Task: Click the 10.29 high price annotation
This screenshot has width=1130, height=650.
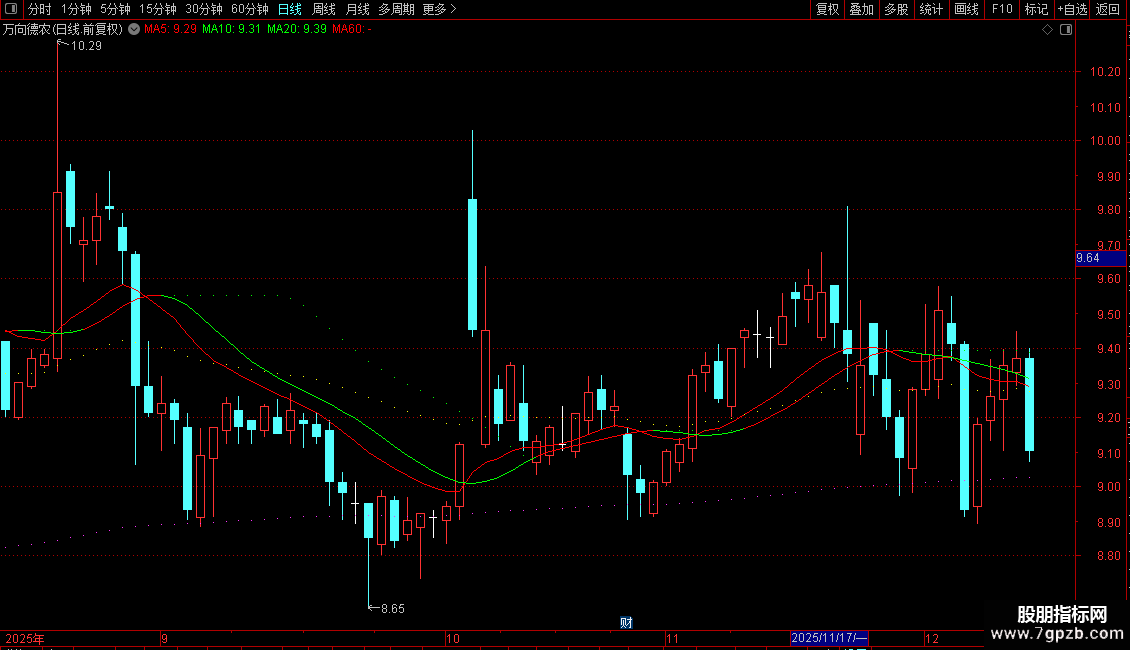Action: point(86,45)
